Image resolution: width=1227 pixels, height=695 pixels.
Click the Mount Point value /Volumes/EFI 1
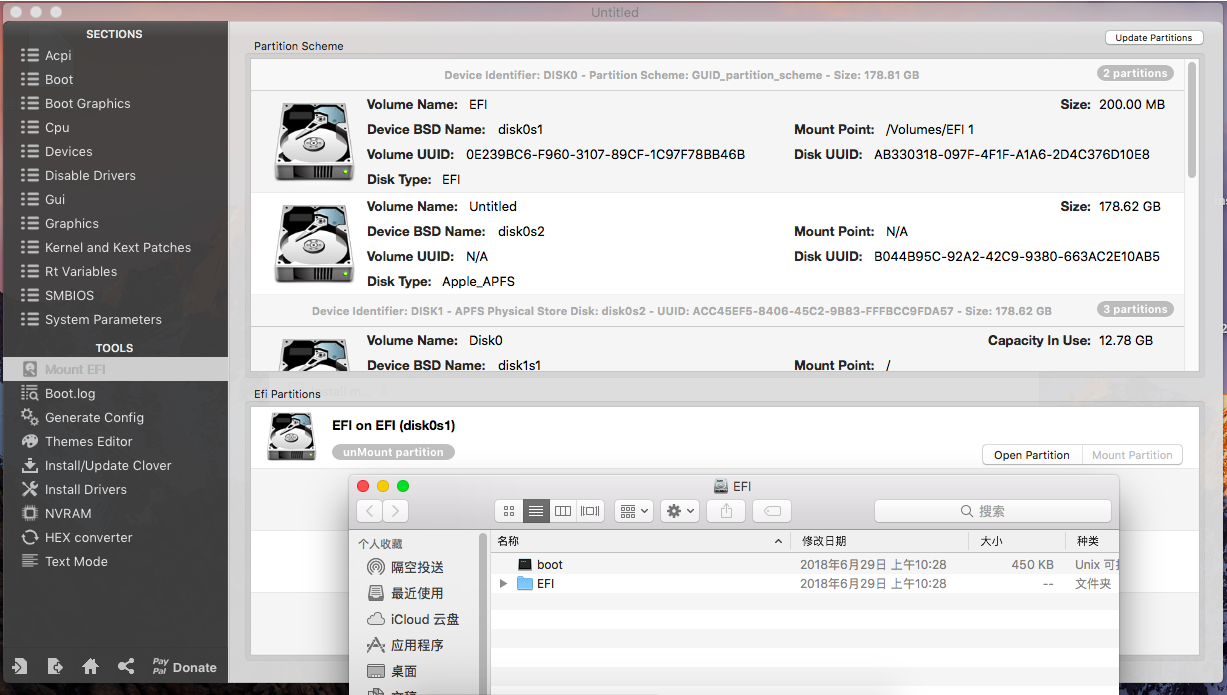930,129
